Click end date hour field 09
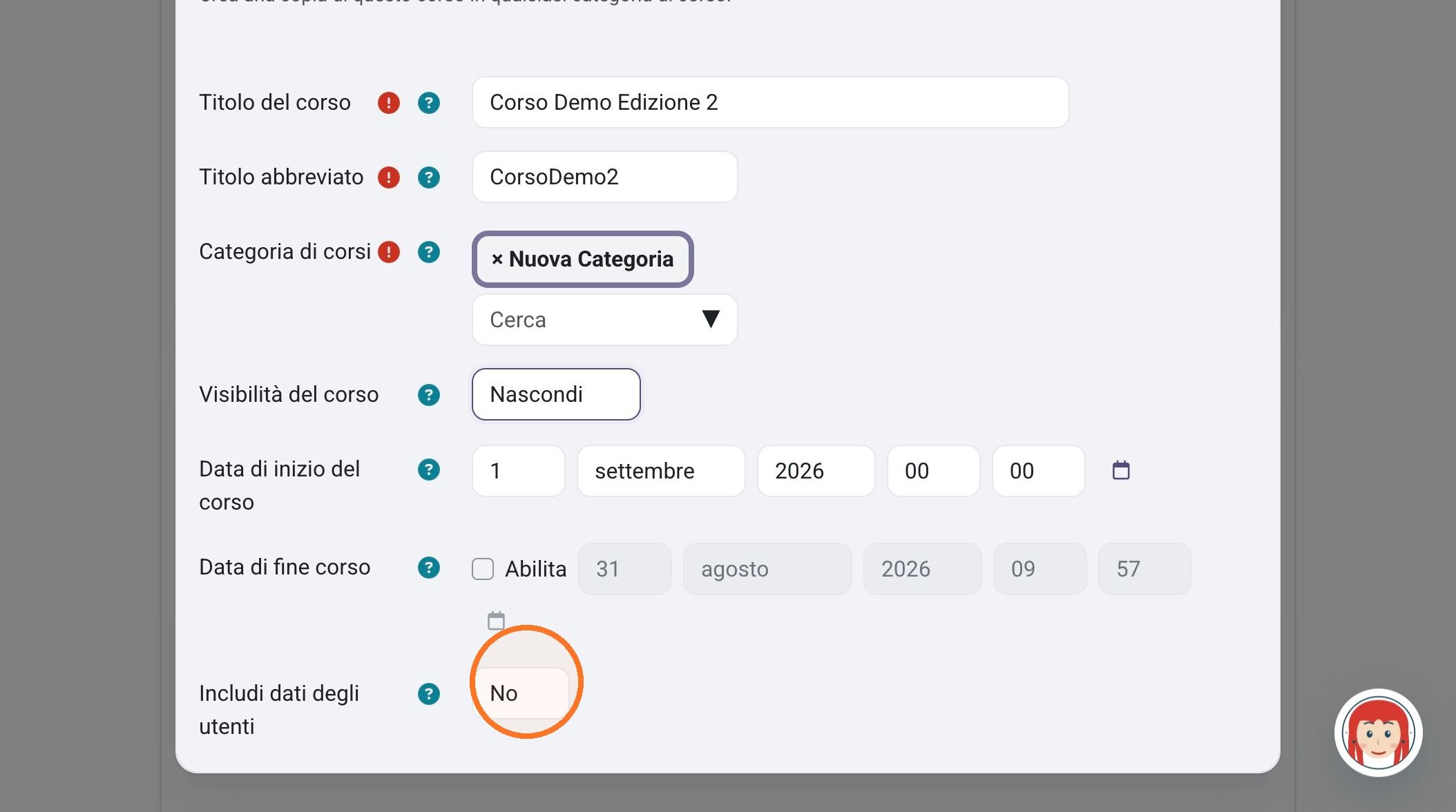This screenshot has width=1456, height=812. pos(1040,569)
